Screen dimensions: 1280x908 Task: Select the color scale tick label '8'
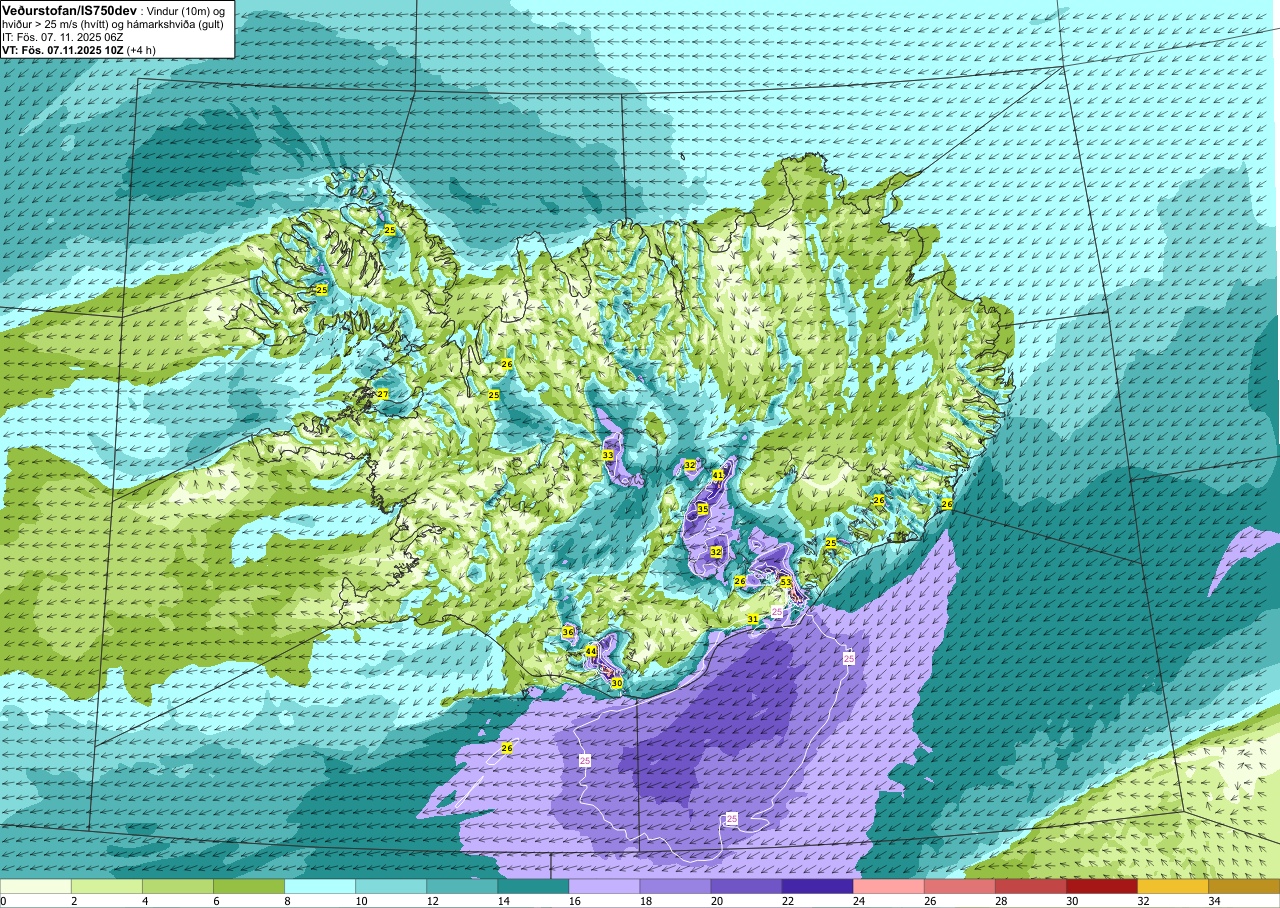(286, 901)
